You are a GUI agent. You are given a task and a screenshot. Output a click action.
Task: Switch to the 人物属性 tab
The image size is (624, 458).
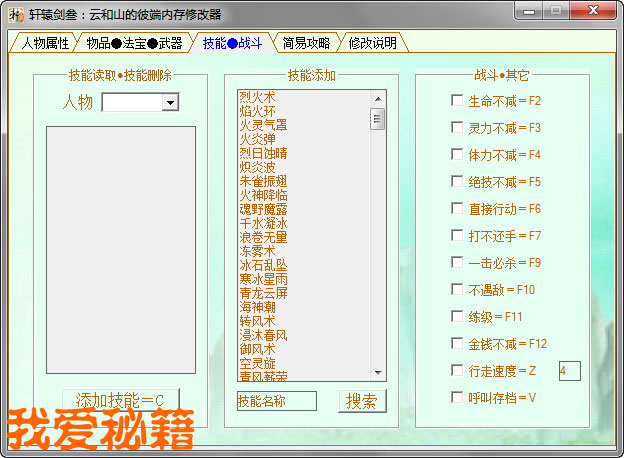pos(44,43)
